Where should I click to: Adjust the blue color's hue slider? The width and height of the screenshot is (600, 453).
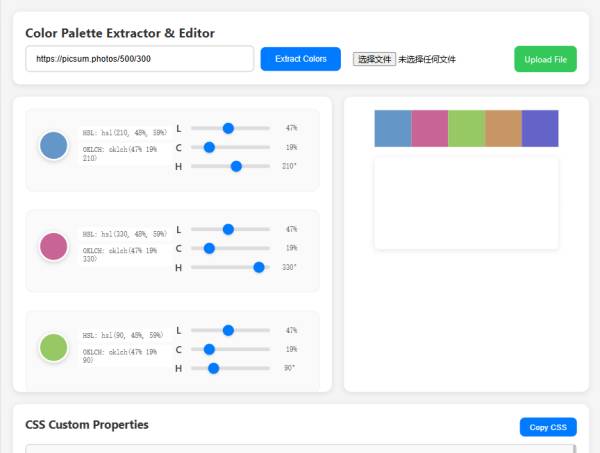click(x=236, y=166)
